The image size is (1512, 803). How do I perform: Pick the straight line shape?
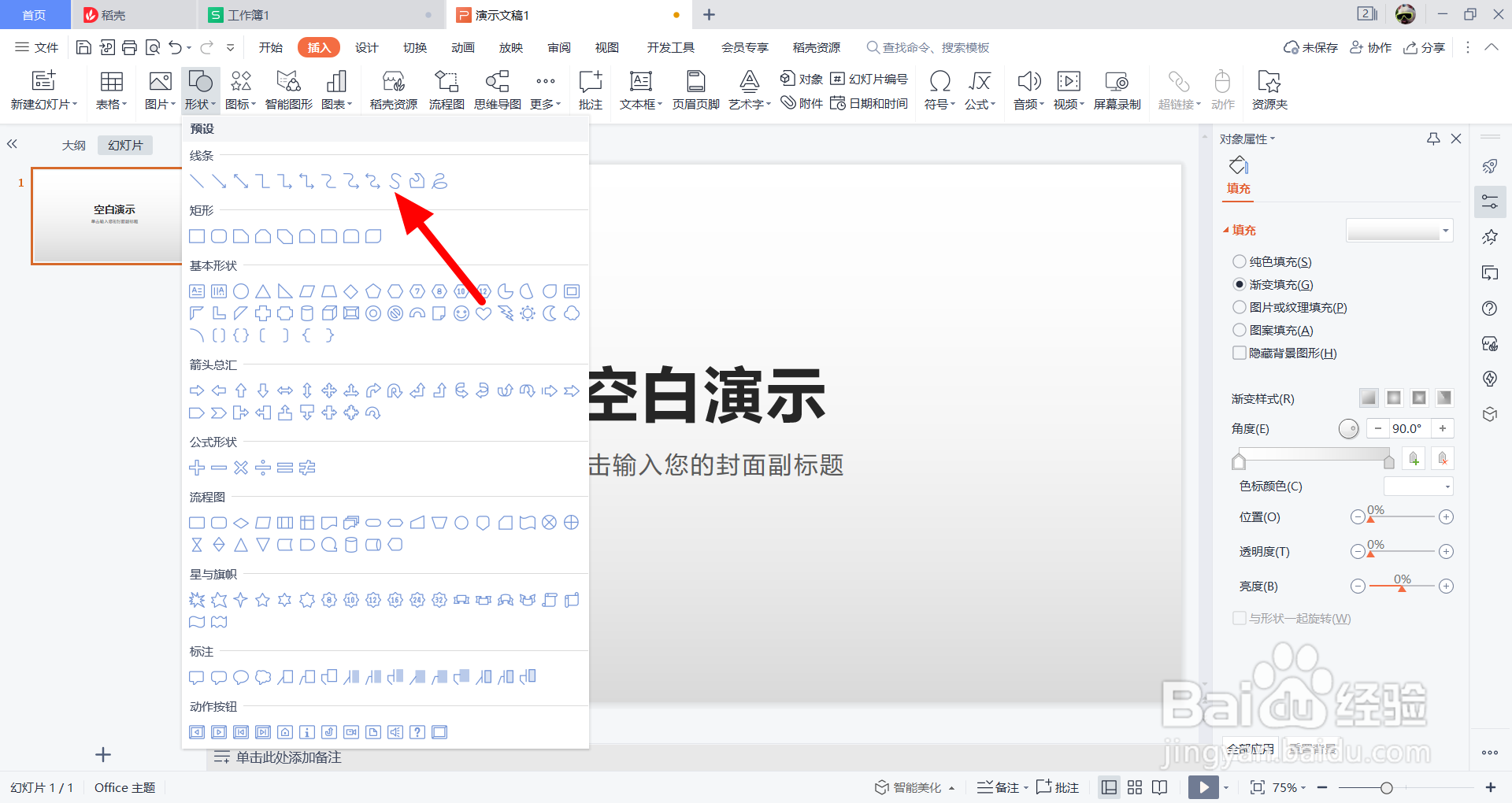pos(197,182)
